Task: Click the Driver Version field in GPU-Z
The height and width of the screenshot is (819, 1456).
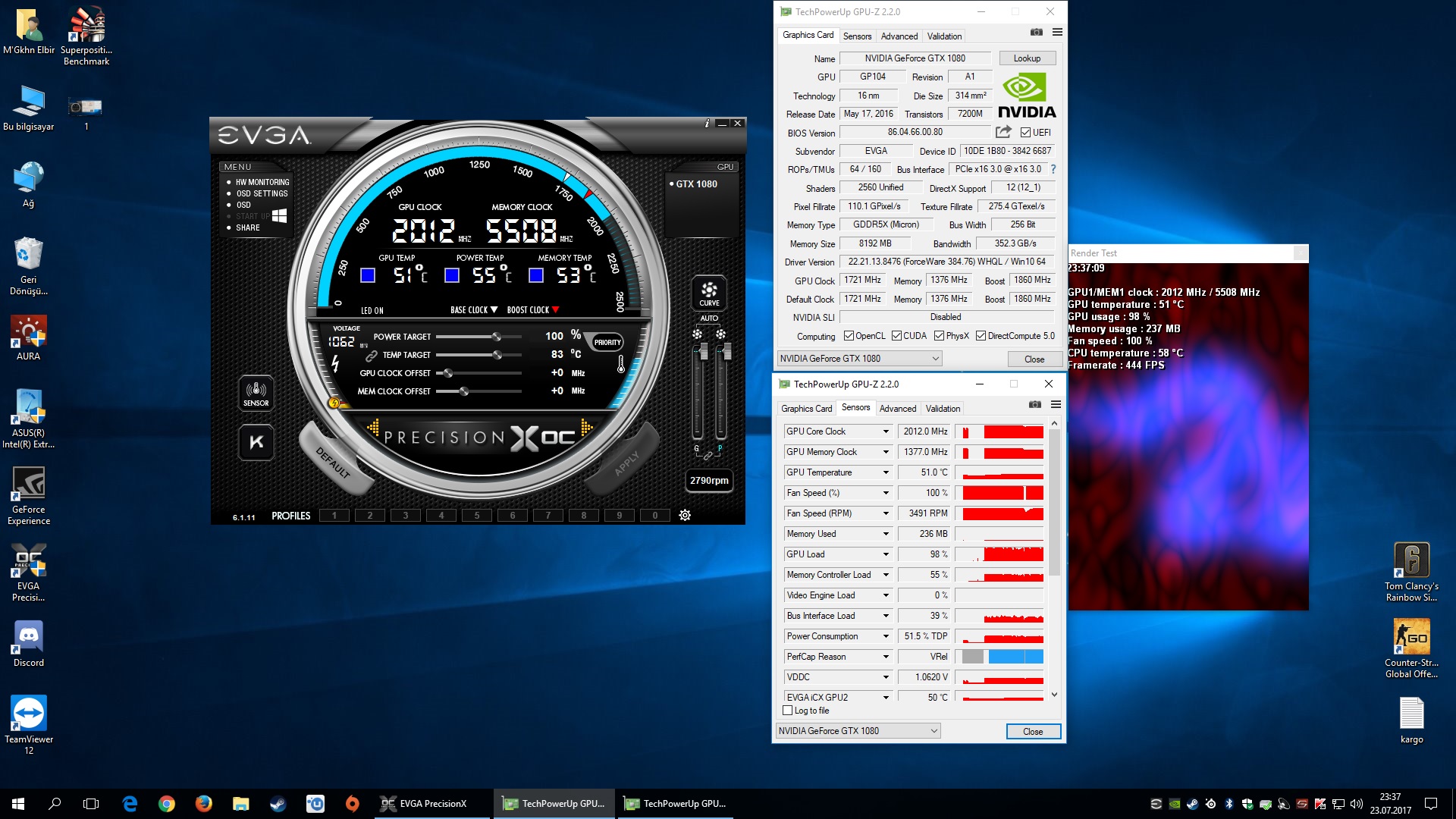Action: click(946, 262)
